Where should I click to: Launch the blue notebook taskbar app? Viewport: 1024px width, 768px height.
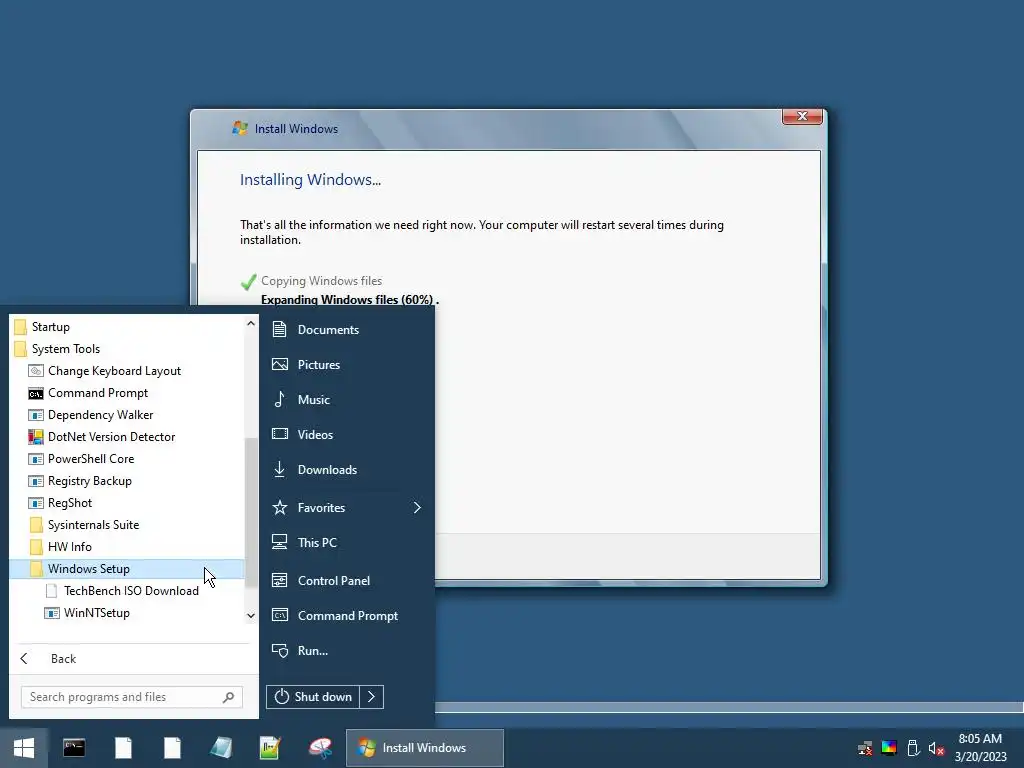[221, 748]
